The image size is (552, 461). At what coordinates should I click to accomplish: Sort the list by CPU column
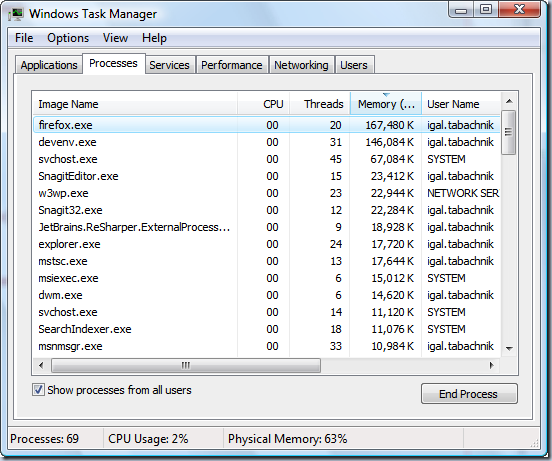click(x=264, y=104)
